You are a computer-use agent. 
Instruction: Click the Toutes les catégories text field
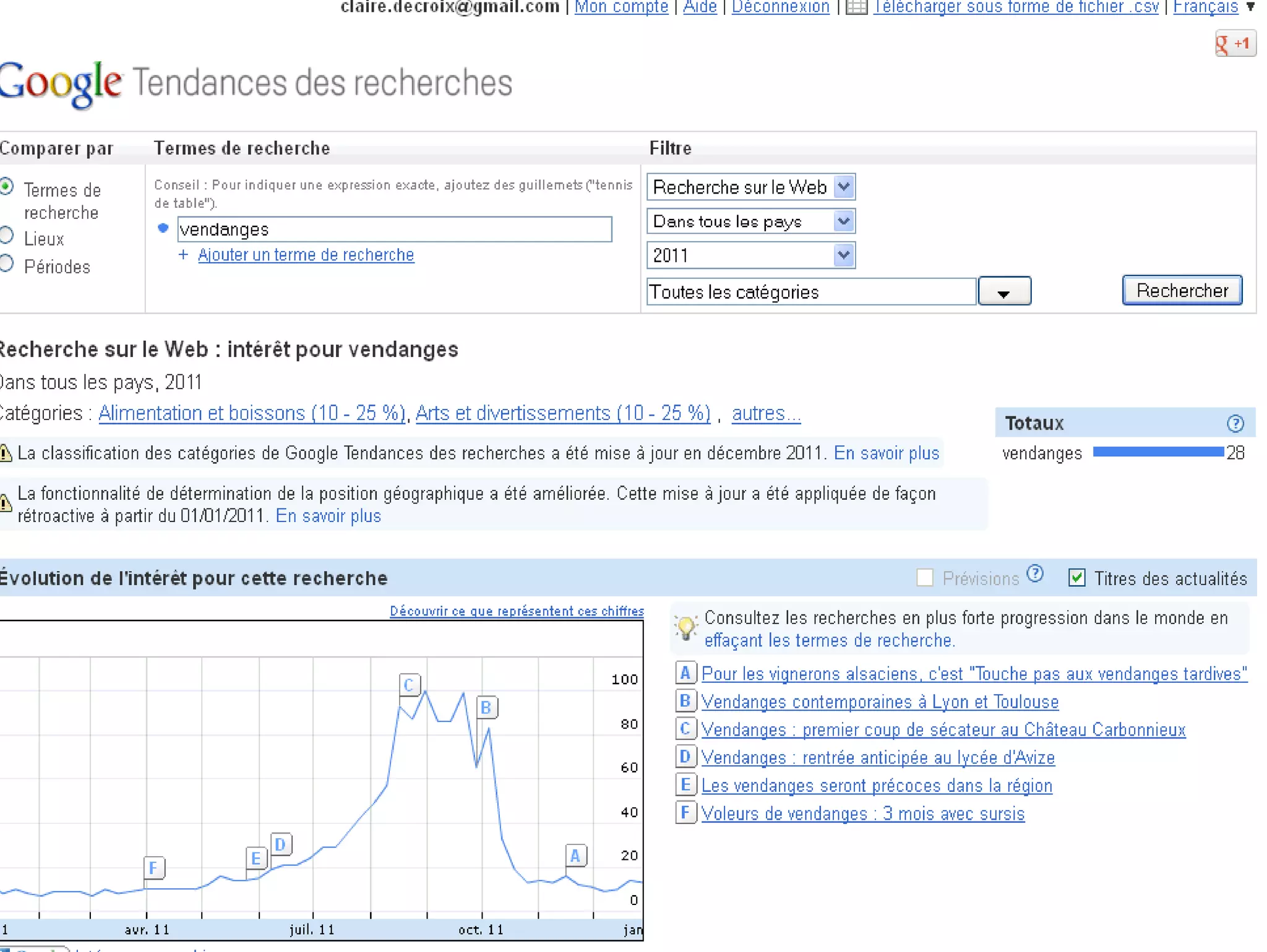[811, 292]
